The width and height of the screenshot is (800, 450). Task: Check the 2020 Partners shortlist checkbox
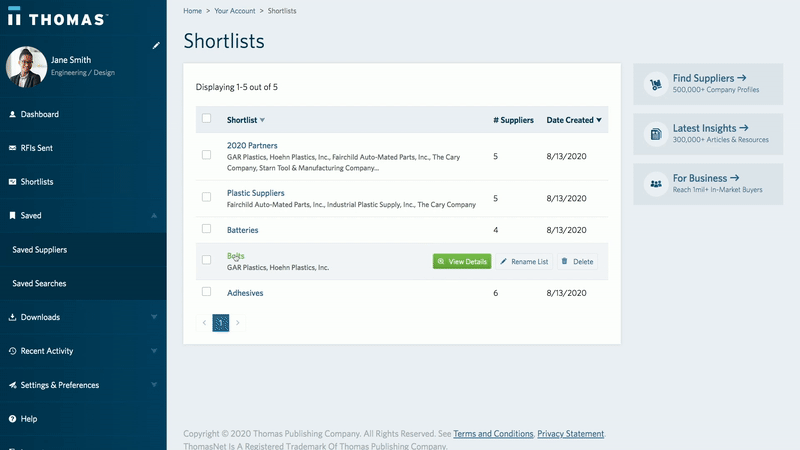pyautogui.click(x=207, y=155)
